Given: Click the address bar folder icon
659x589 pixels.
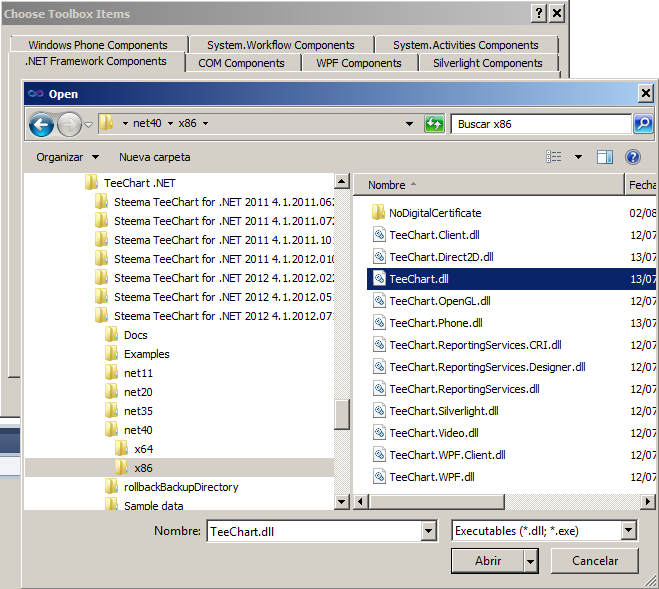Looking at the screenshot, I should [107, 123].
